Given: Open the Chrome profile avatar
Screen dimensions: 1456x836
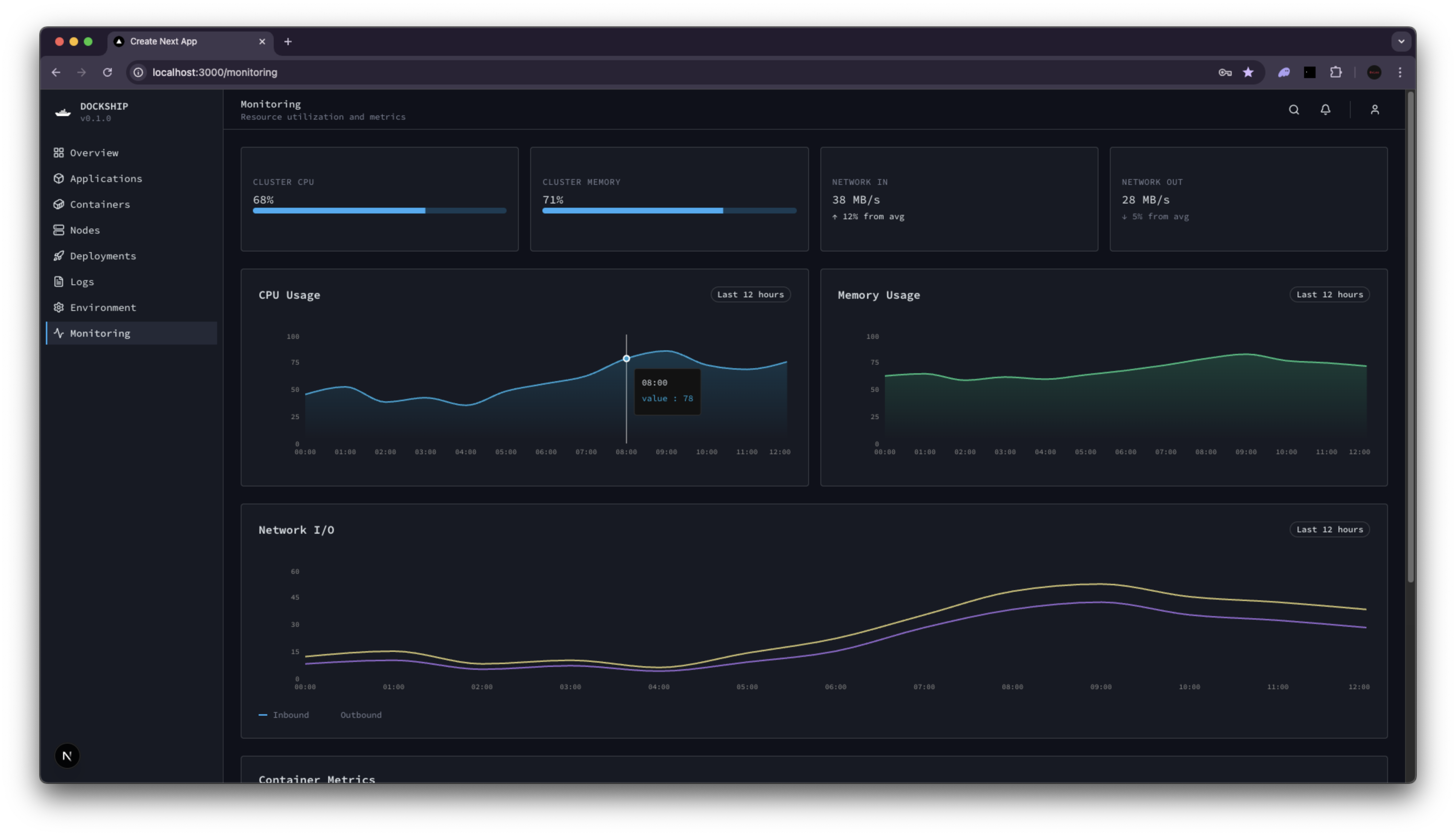Looking at the screenshot, I should coord(1374,72).
